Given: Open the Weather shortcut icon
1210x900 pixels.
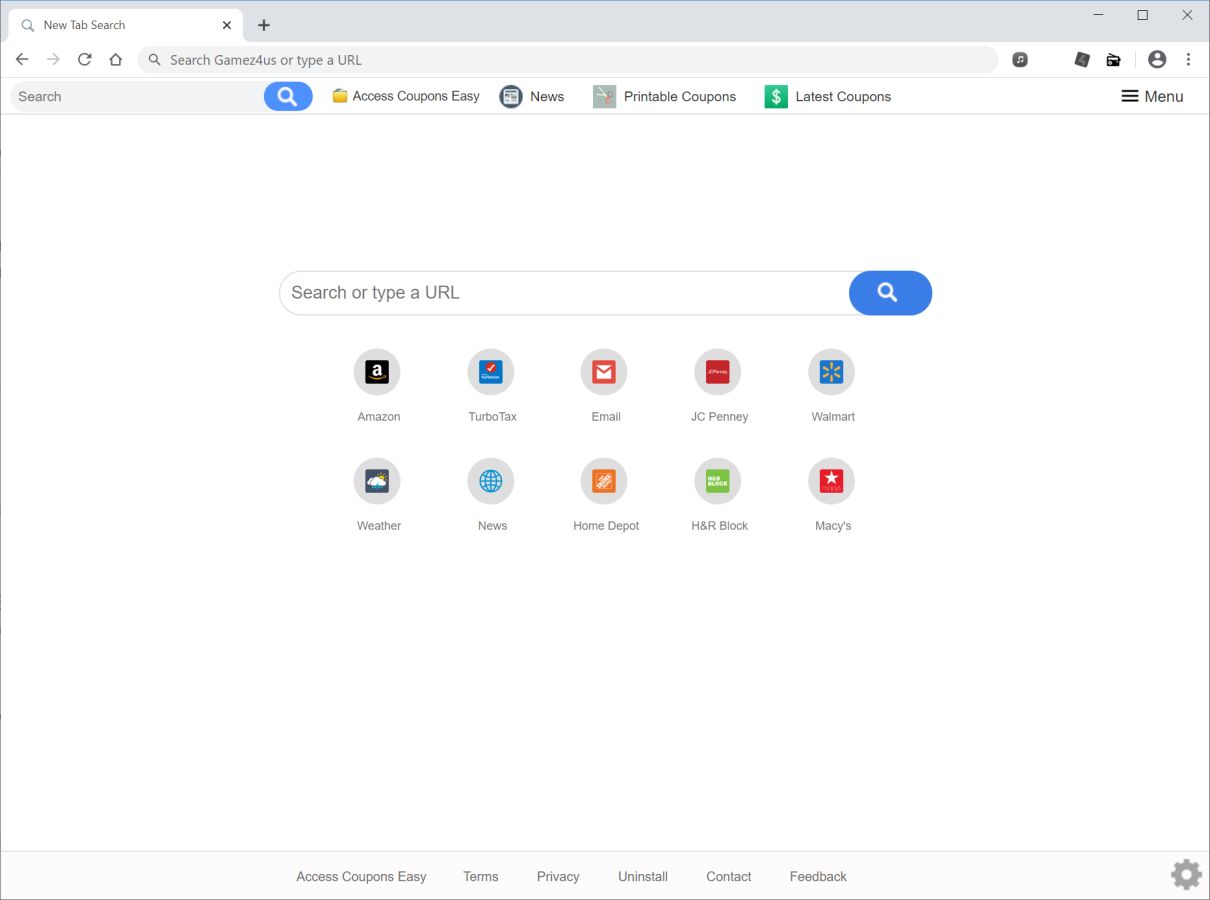Looking at the screenshot, I should (x=377, y=481).
